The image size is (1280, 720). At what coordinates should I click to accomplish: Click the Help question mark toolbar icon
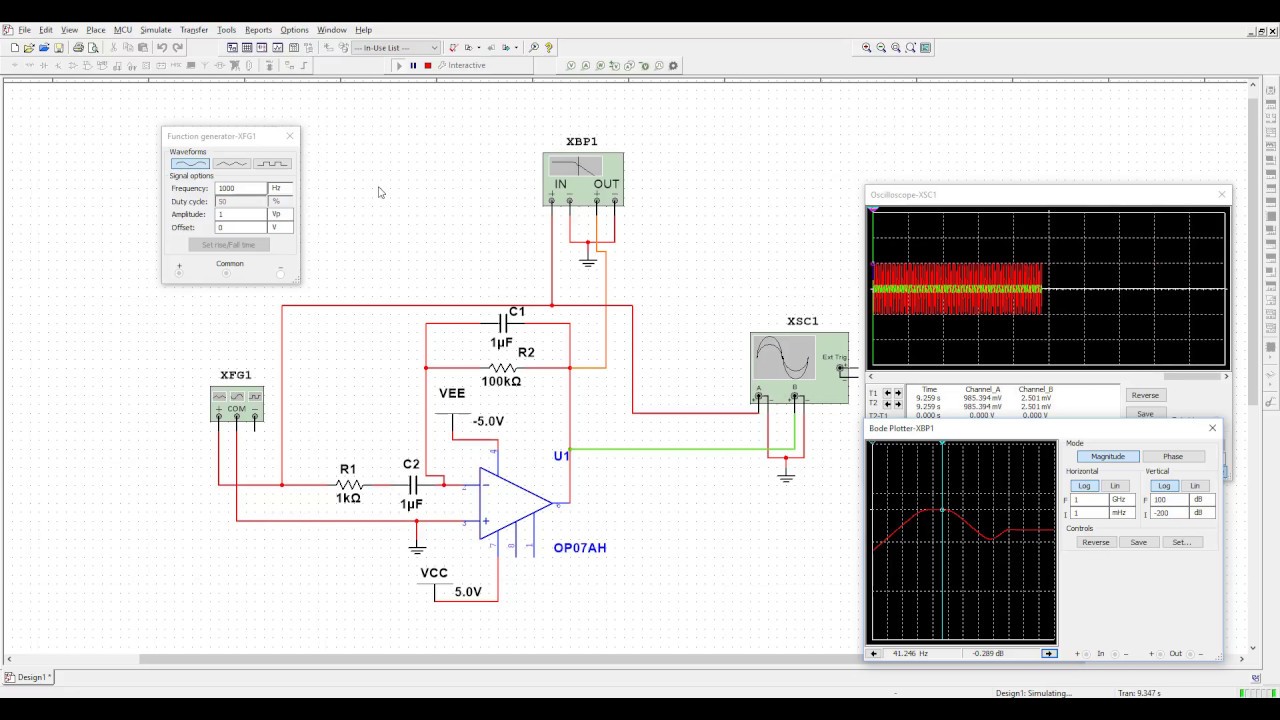(x=549, y=48)
